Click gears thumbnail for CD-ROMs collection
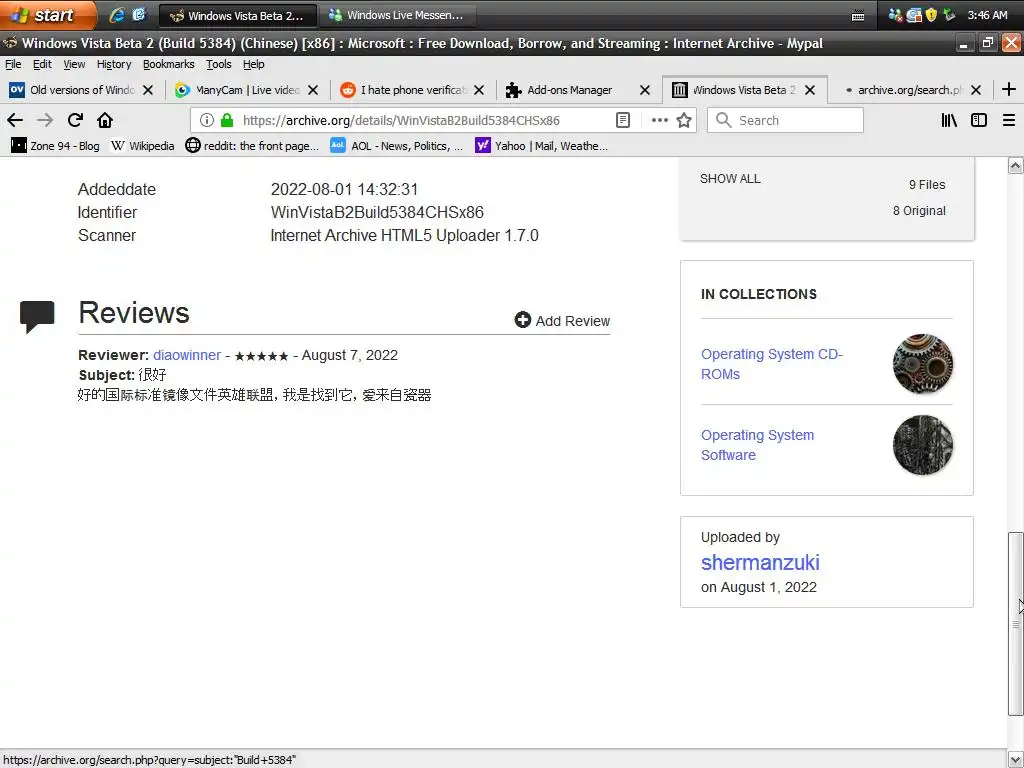Screen dimensions: 1024x768 [x=923, y=364]
